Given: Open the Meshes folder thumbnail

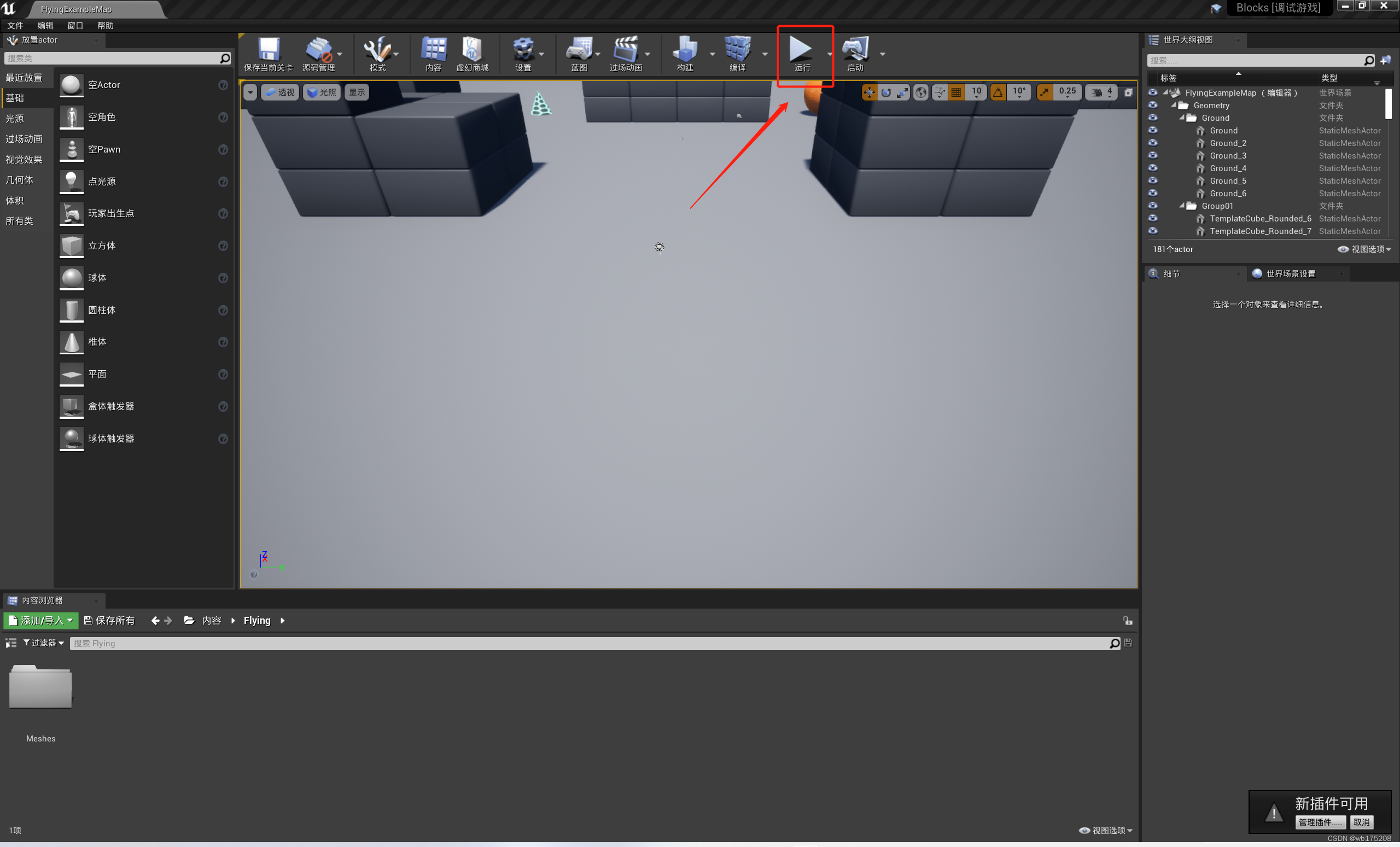Looking at the screenshot, I should pos(40,687).
